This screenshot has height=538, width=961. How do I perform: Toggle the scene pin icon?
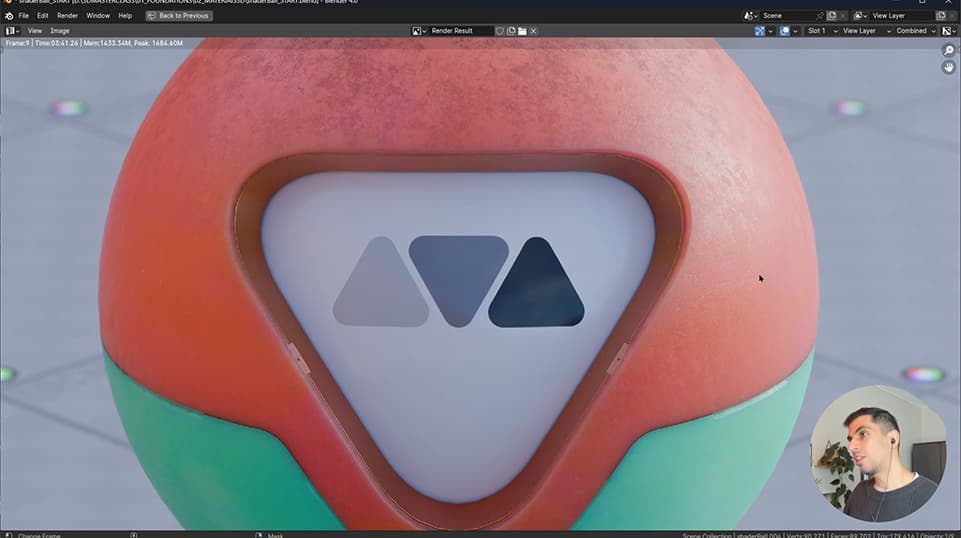[820, 16]
